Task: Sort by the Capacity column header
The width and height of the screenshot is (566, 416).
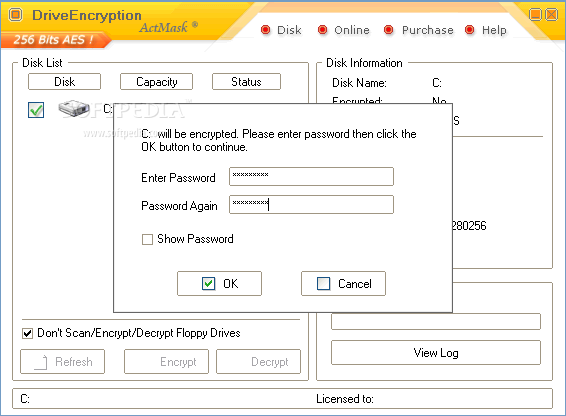Action: tap(156, 82)
